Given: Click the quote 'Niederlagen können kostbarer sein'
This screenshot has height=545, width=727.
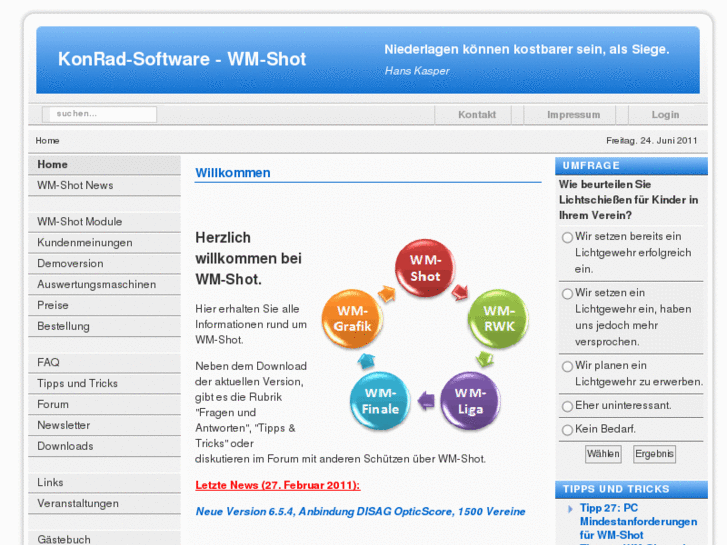Looking at the screenshot, I should pos(527,49).
